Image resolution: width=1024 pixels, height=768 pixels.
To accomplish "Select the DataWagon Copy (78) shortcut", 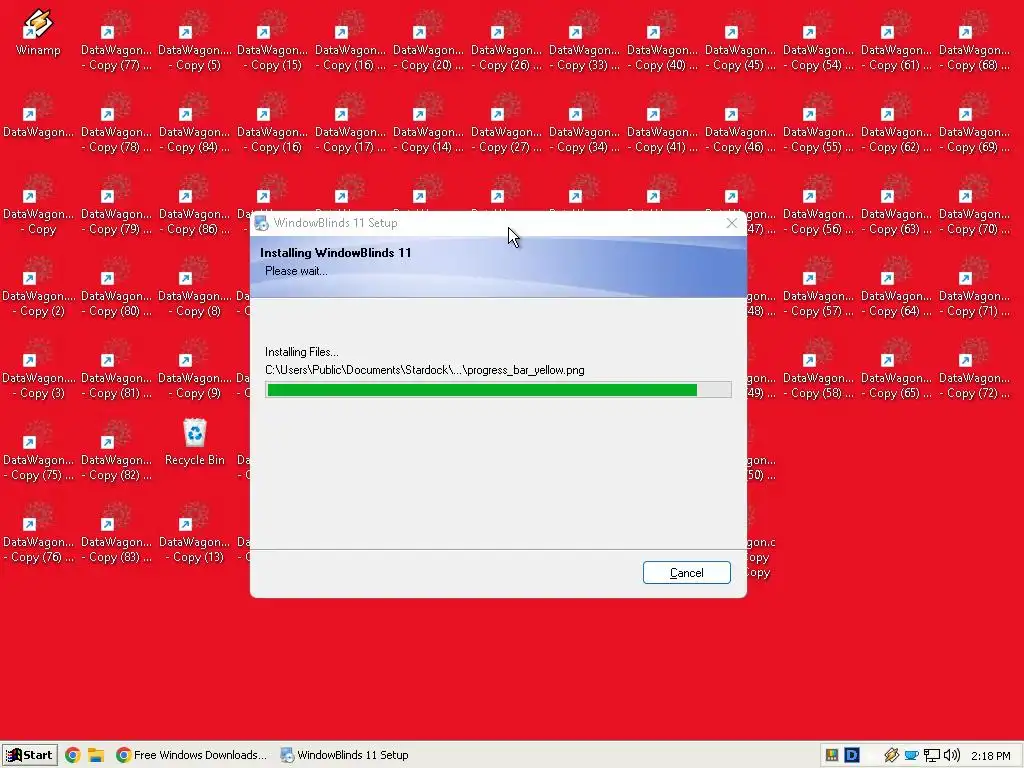I will (x=116, y=124).
